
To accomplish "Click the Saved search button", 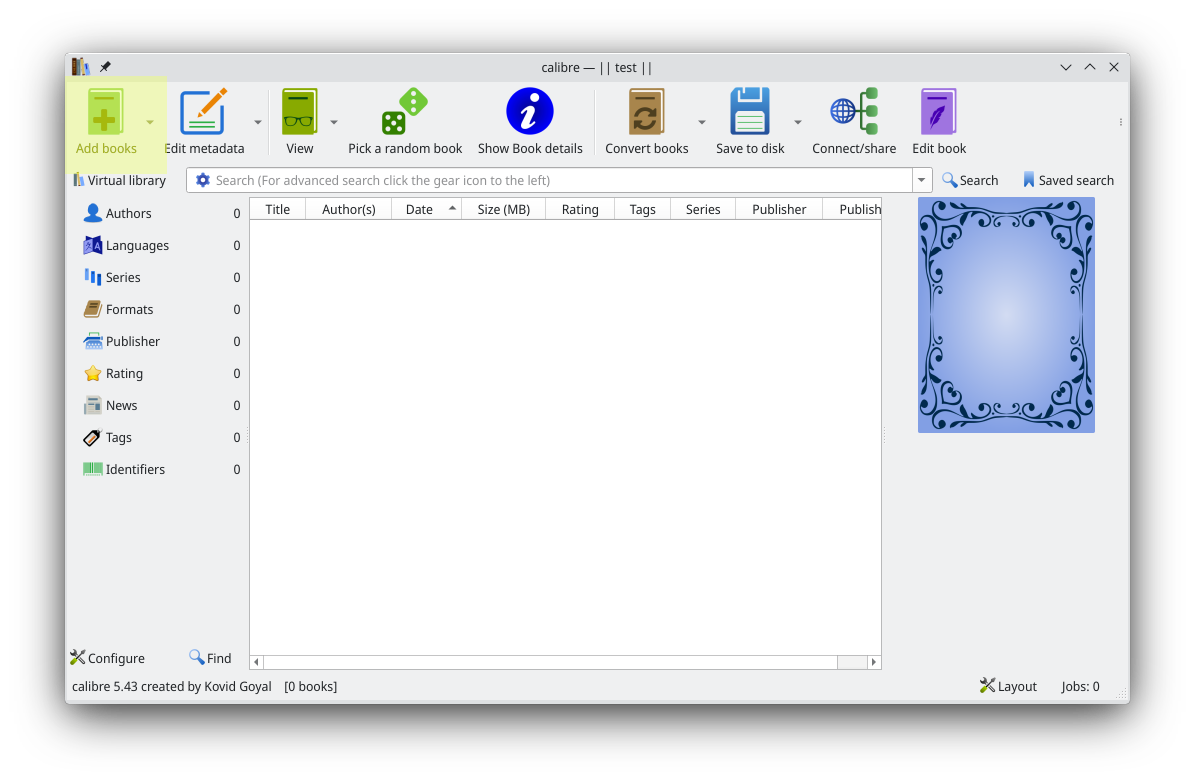I will pyautogui.click(x=1067, y=180).
